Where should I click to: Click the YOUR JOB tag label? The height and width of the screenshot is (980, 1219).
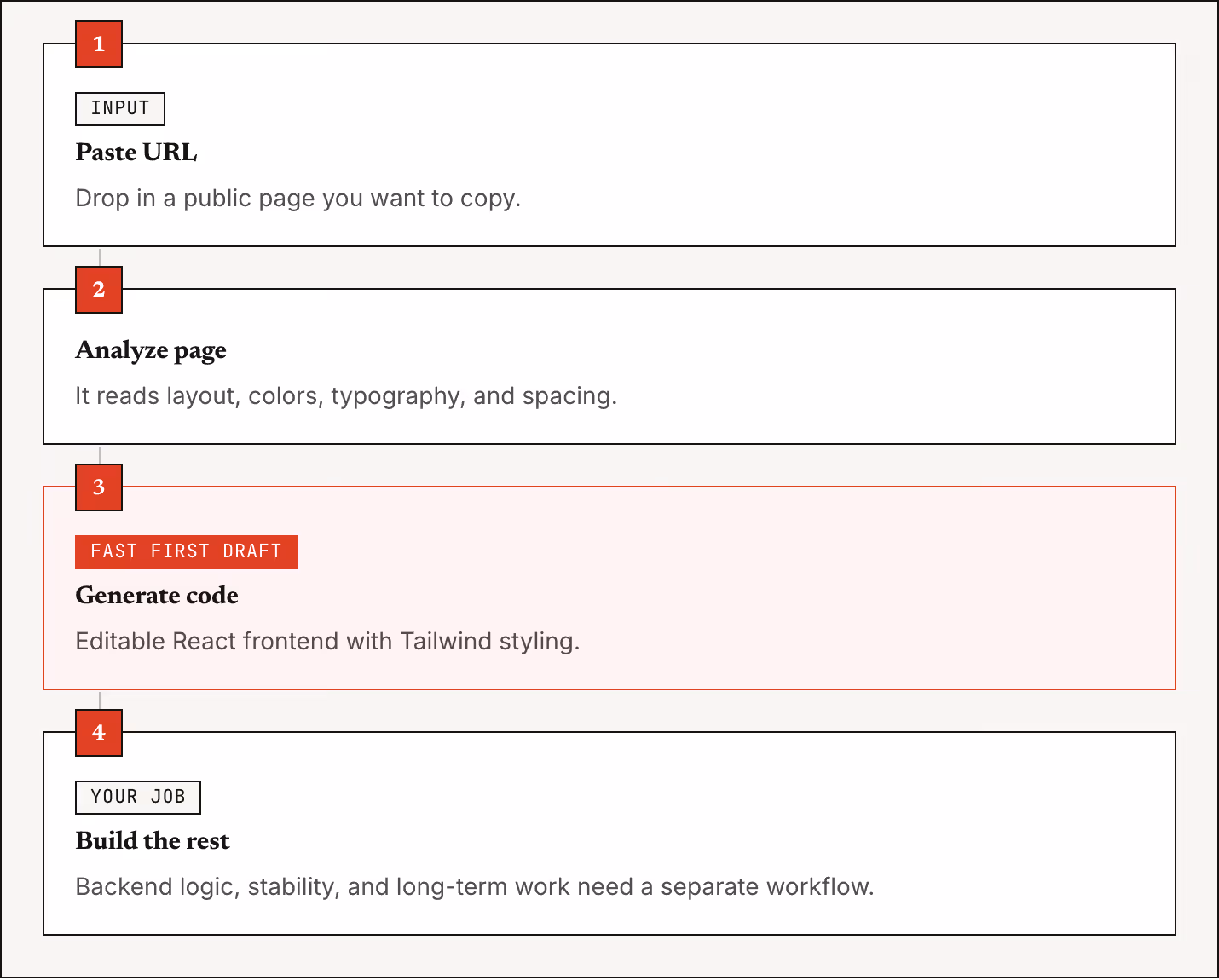coord(138,798)
